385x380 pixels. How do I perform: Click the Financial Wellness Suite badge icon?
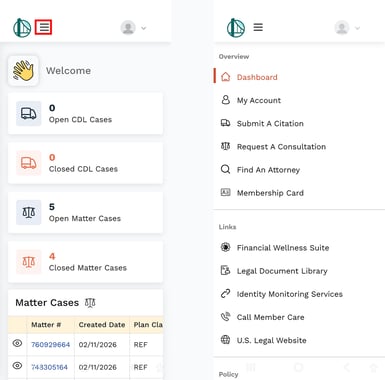pos(226,247)
